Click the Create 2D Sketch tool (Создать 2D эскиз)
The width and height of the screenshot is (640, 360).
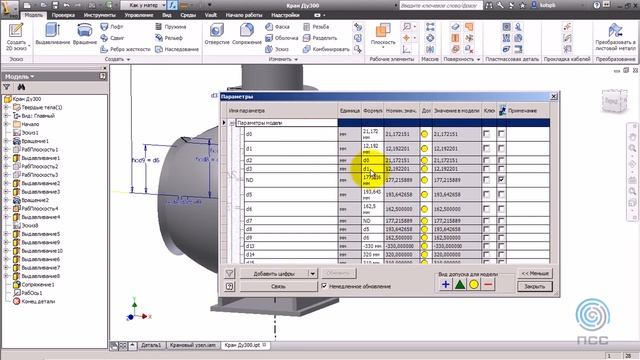tap(16, 37)
